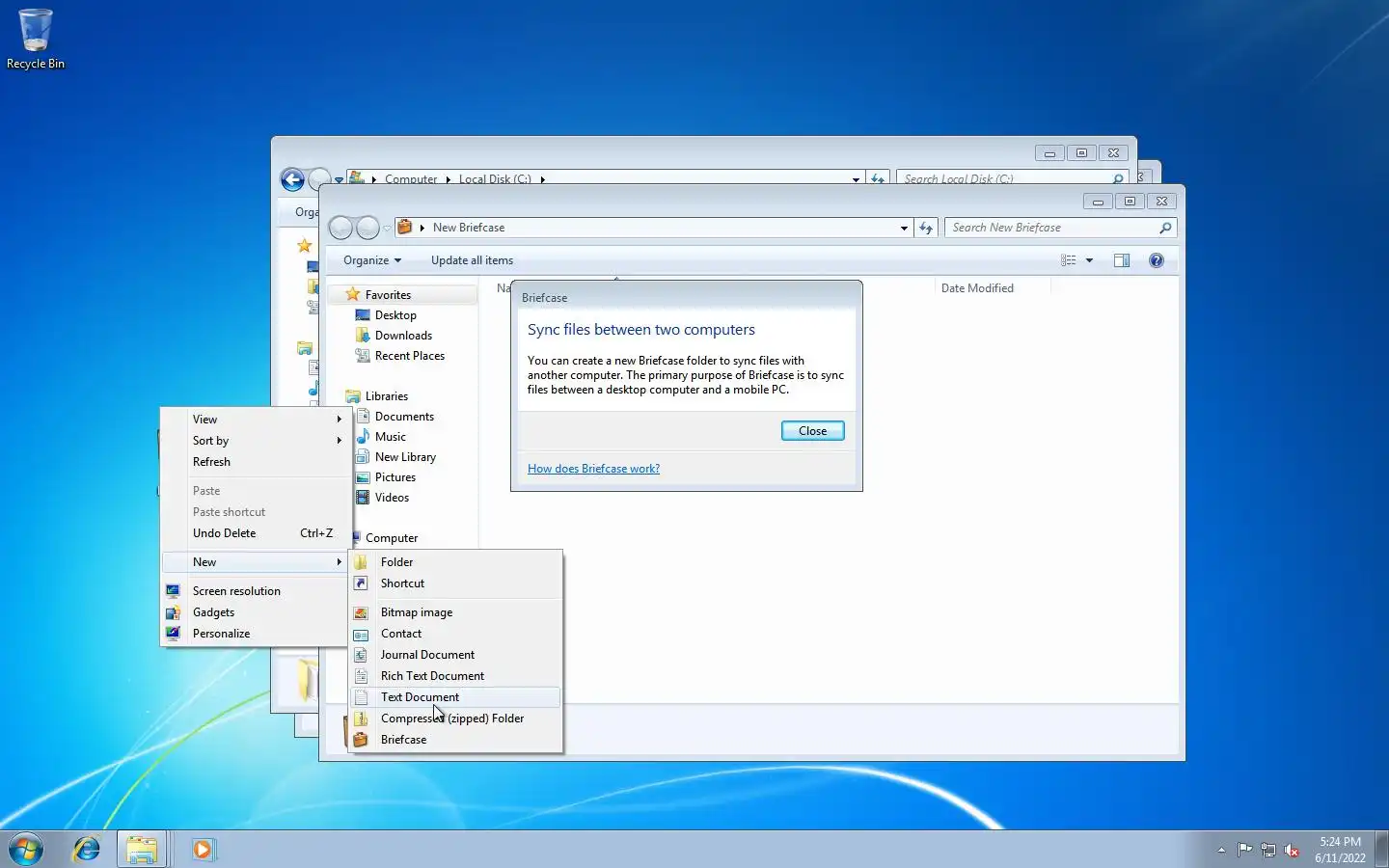Create a new Folder from the submenu

pos(455,562)
